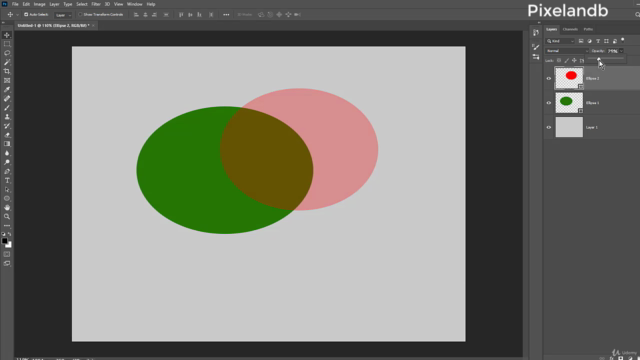Select the Eyedropper tool
This screenshot has height=360, width=640.
click(x=7, y=89)
